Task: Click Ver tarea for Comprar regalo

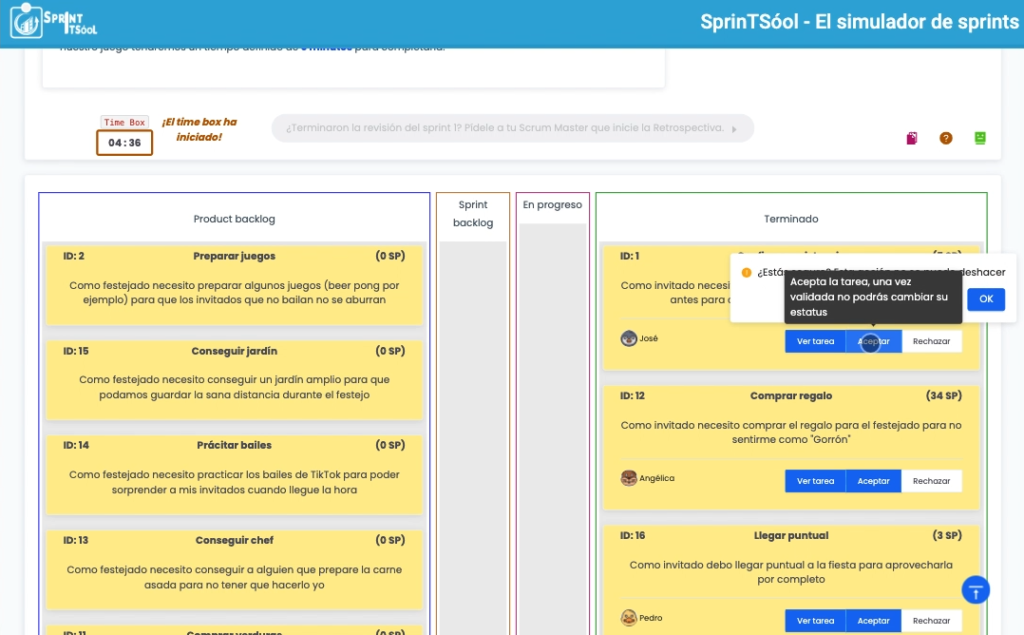Action: tap(815, 481)
